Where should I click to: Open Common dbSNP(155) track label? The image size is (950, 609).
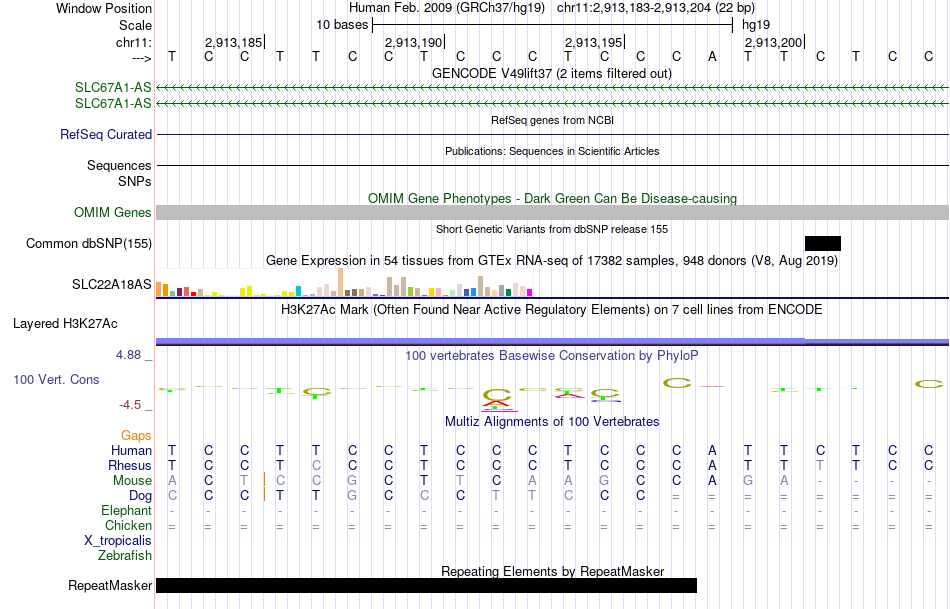[x=89, y=244]
